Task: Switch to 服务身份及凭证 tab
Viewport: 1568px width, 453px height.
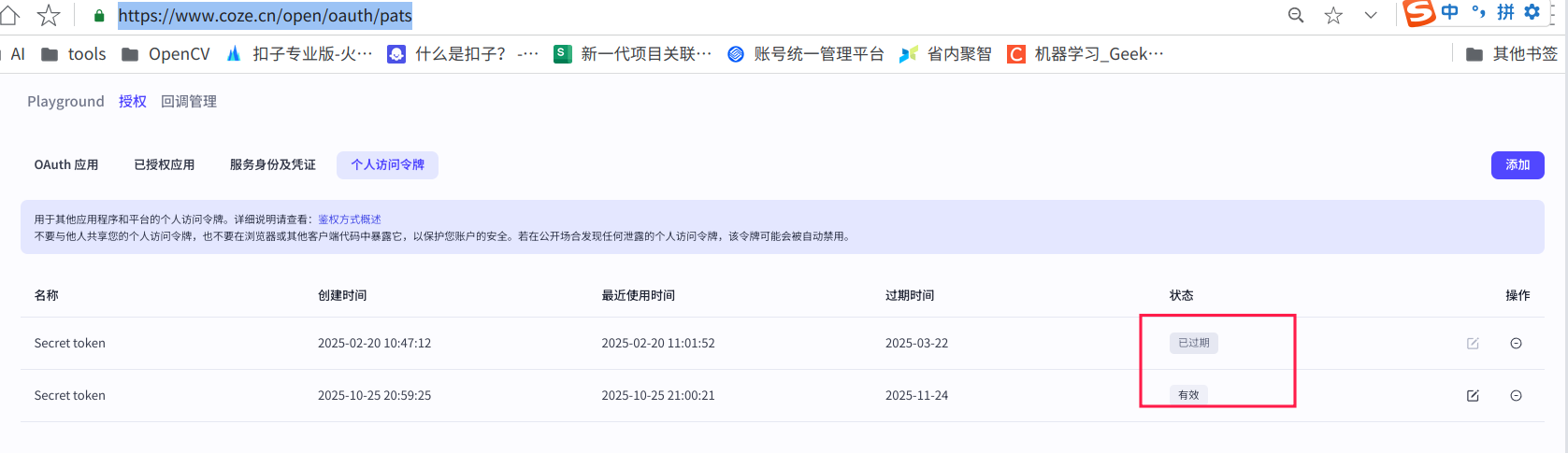Action: click(x=273, y=164)
